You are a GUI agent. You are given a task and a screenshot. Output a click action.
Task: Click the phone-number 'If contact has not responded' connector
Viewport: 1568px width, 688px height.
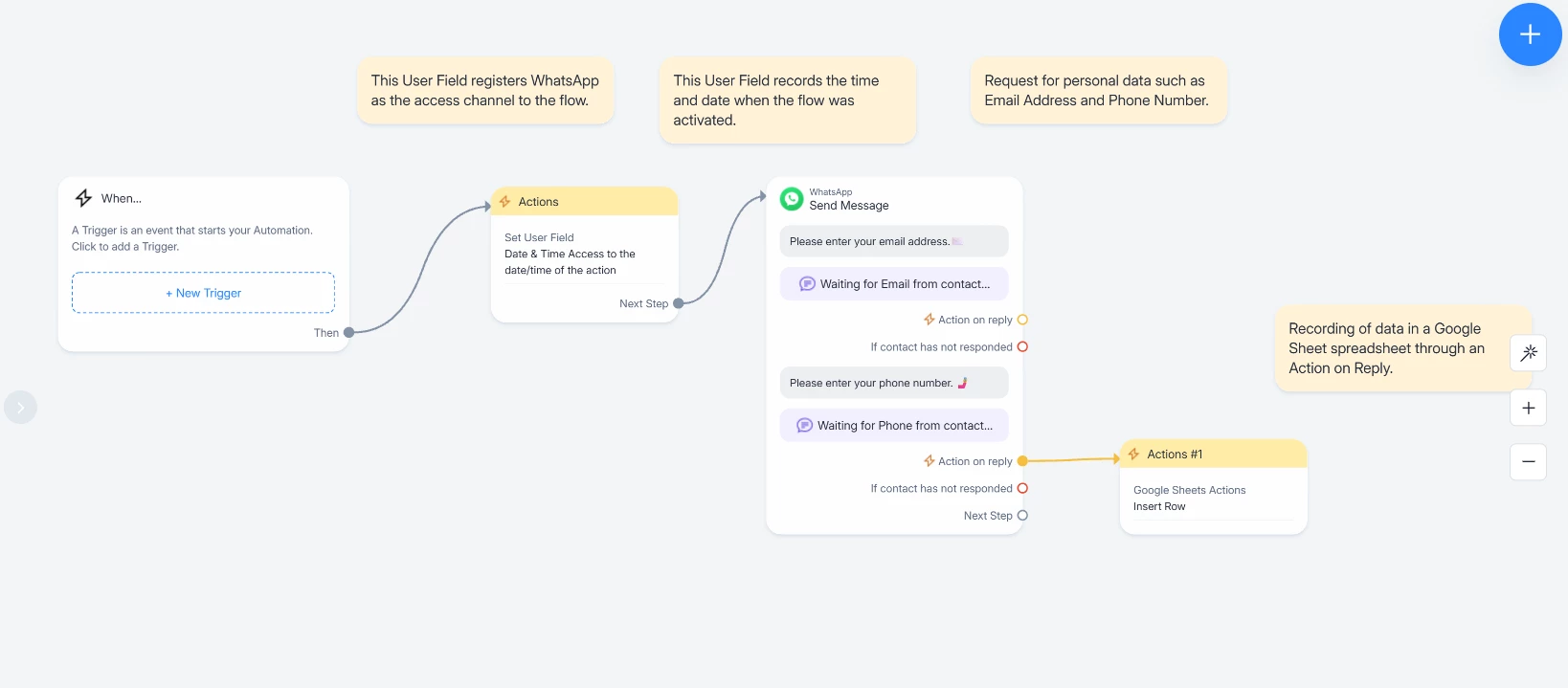point(1022,489)
